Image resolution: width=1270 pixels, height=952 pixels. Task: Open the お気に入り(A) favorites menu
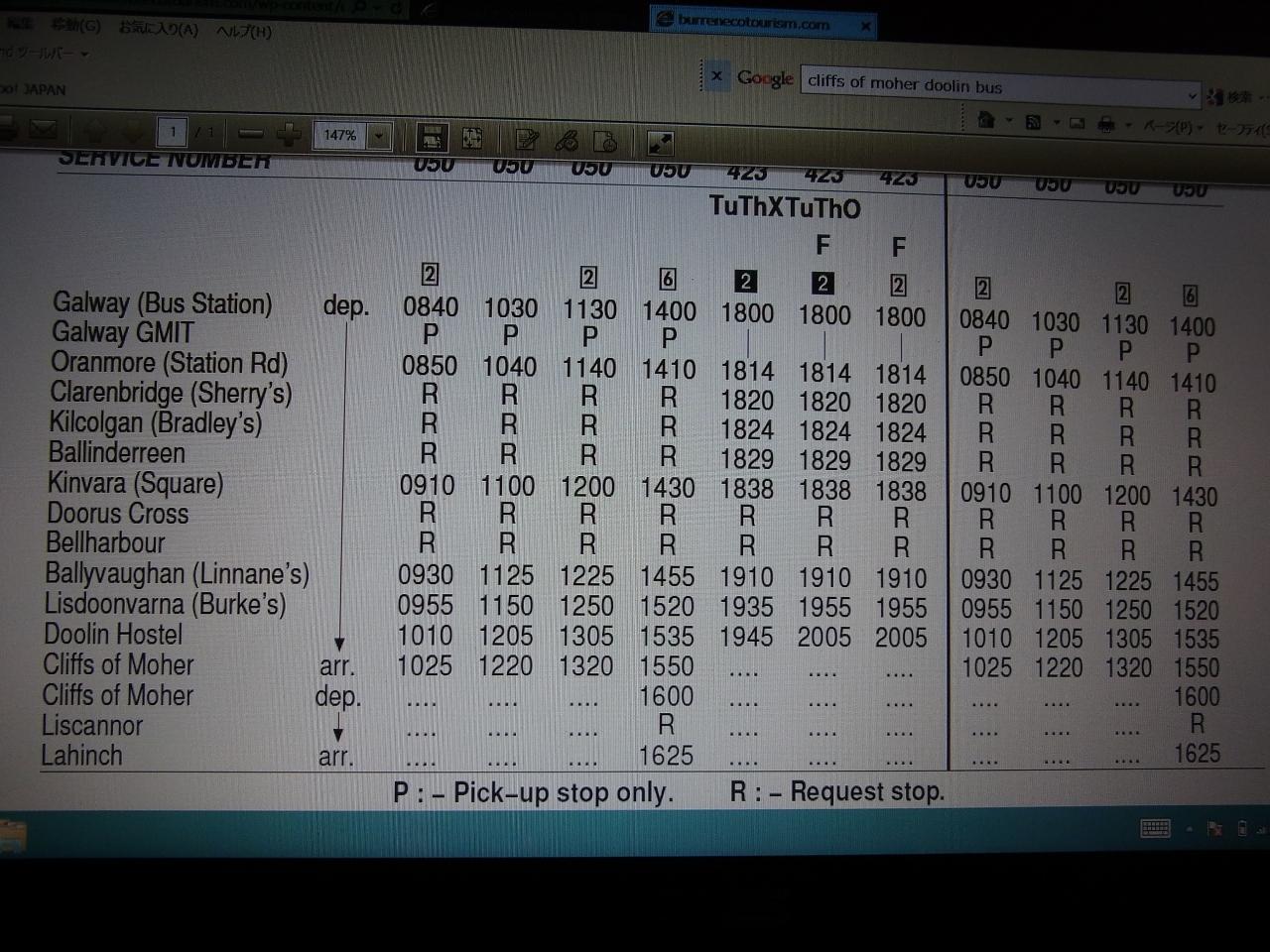(x=158, y=29)
